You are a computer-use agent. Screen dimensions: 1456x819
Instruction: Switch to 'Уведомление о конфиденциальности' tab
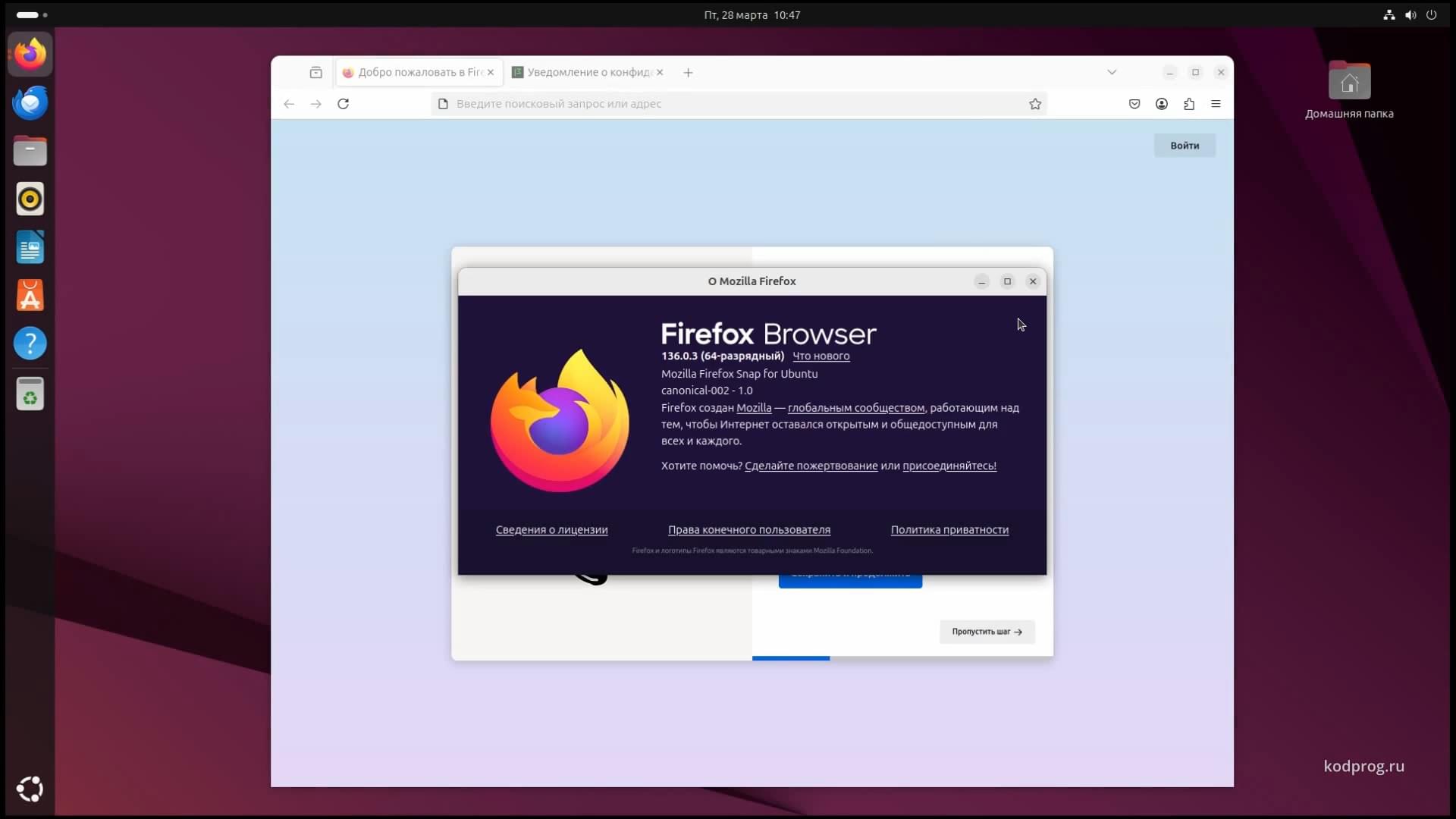tap(588, 73)
